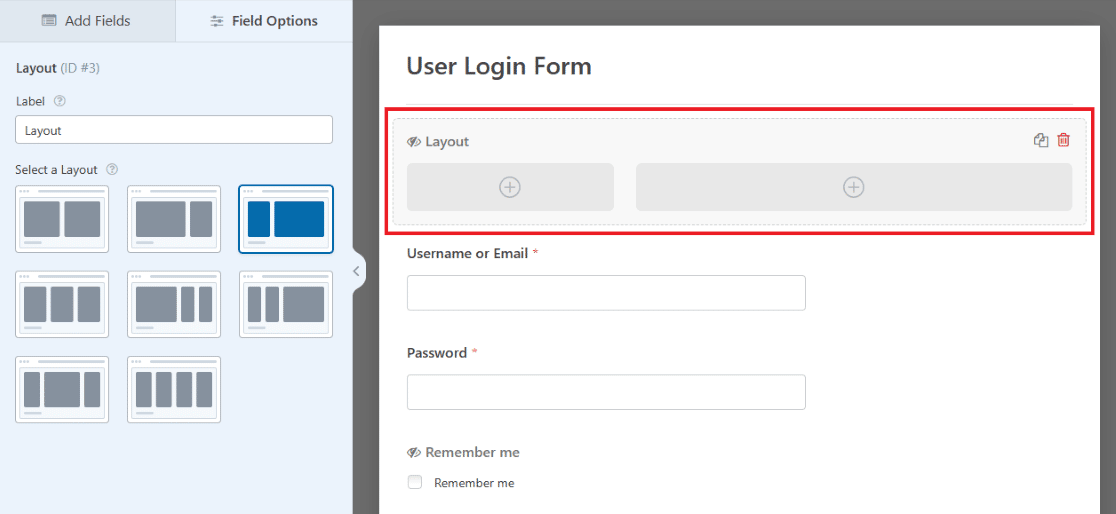Choose the two equal columns layout
Screen dimensions: 1116x514
tap(62, 219)
